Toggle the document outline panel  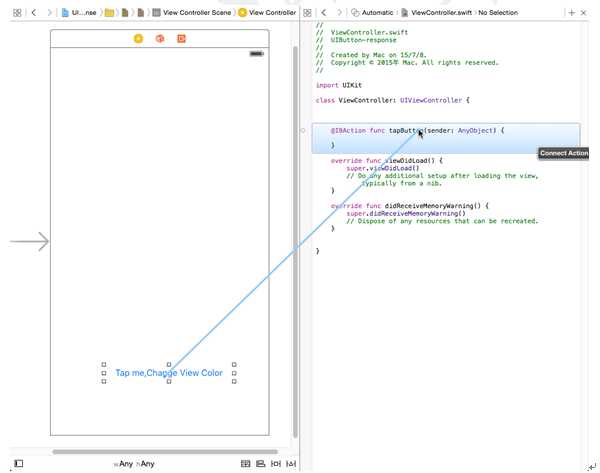pos(19,463)
